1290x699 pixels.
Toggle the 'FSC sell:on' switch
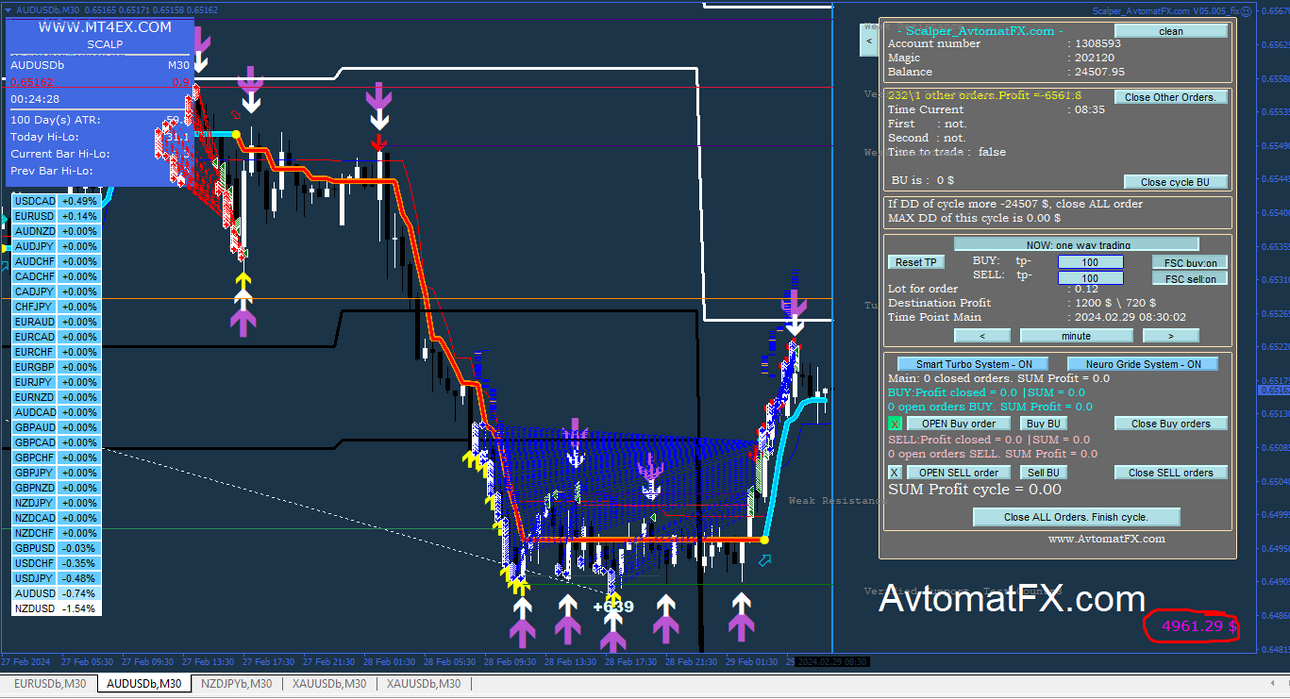click(1190, 279)
